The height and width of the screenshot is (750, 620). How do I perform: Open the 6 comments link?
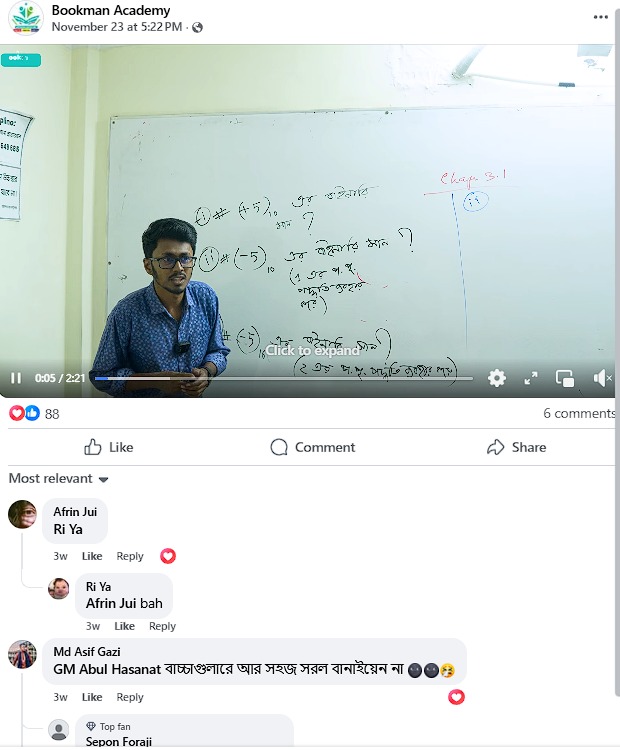point(578,413)
